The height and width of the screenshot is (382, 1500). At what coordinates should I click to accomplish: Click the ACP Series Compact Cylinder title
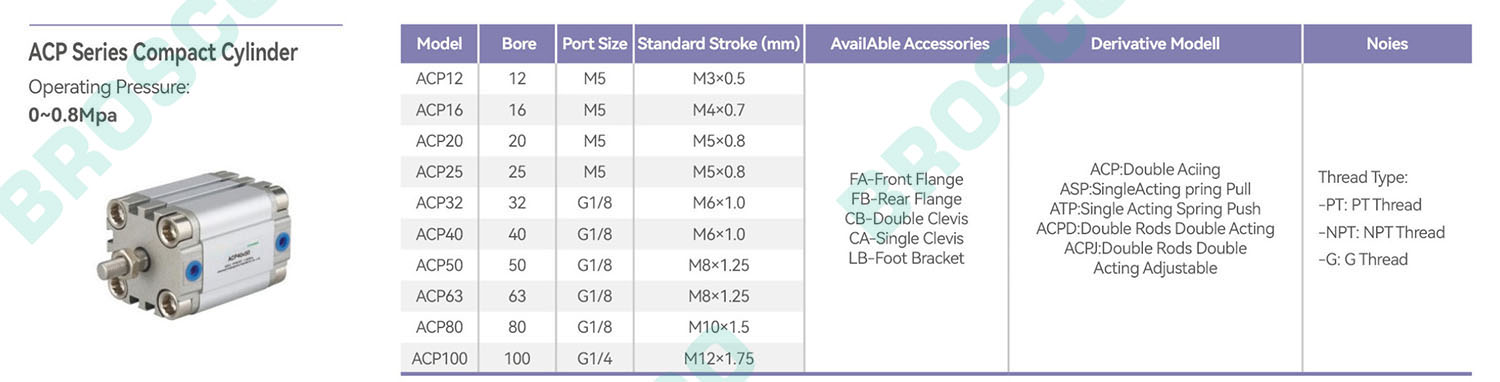coord(163,52)
